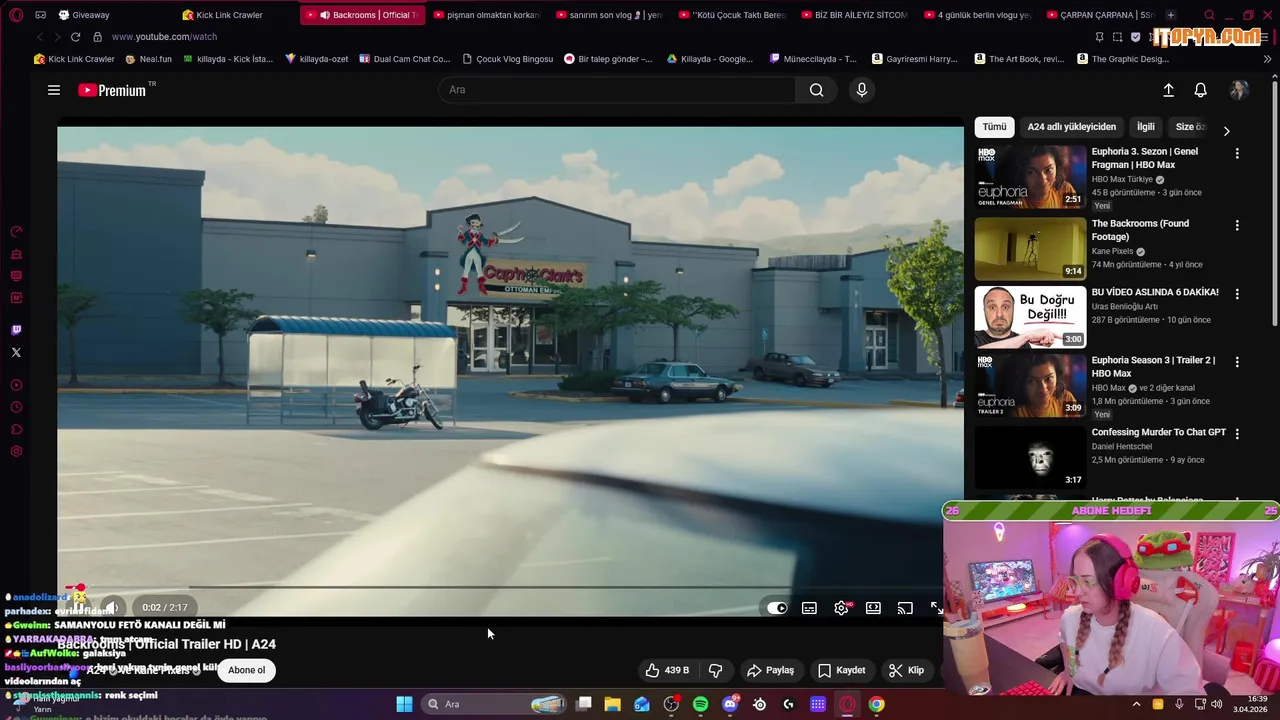Viewport: 1280px width, 720px height.
Task: Show hidden system tray icons
Action: coord(1136,704)
